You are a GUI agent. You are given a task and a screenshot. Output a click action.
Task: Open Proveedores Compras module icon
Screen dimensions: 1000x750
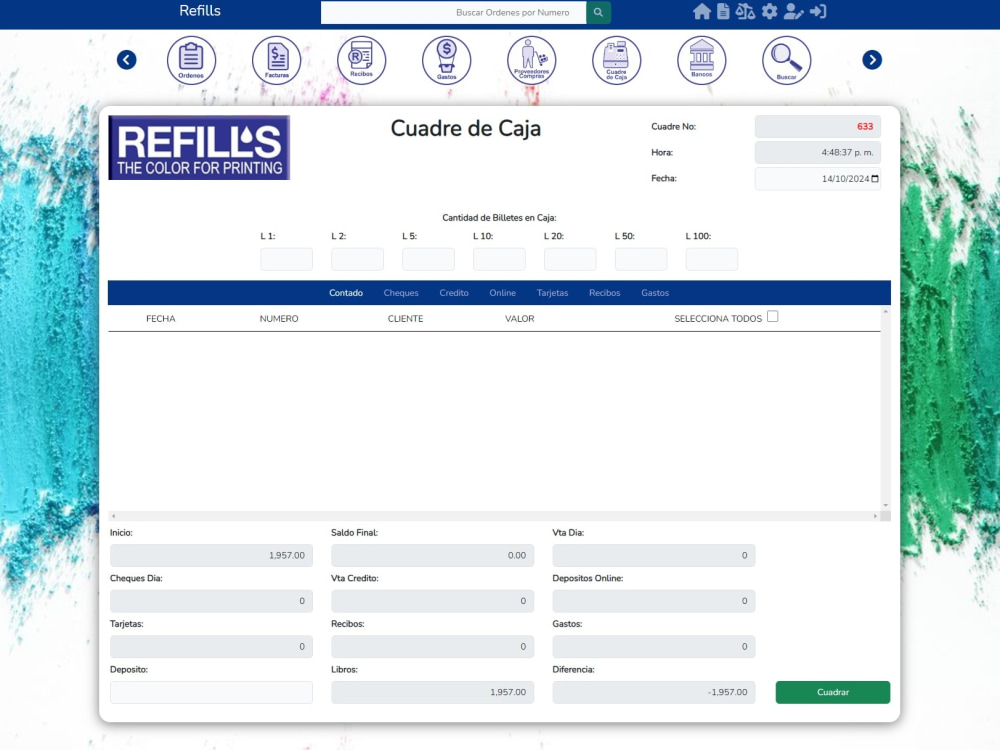click(531, 60)
